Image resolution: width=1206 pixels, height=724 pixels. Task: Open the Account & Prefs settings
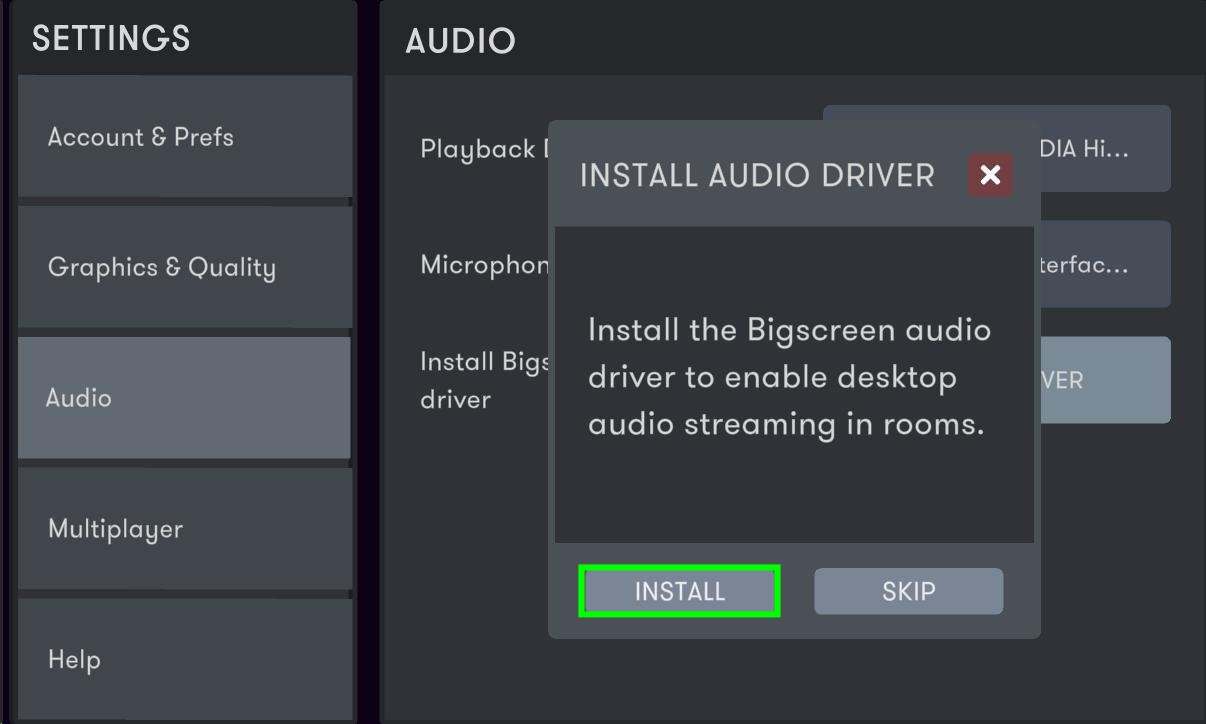pyautogui.click(x=185, y=136)
